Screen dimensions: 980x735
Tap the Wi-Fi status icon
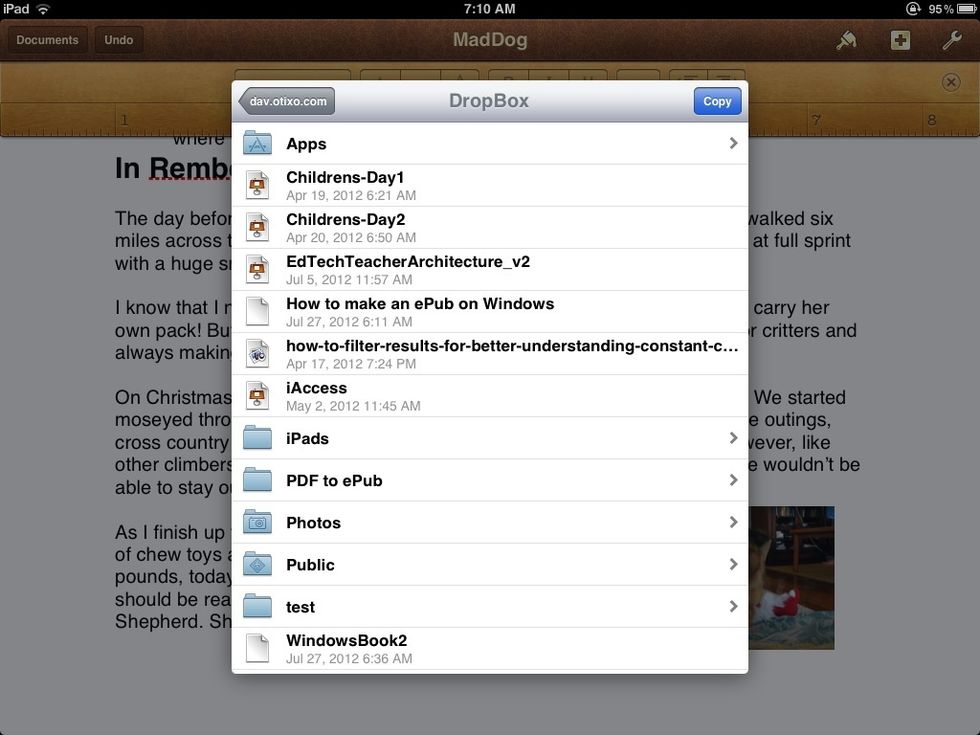click(43, 9)
